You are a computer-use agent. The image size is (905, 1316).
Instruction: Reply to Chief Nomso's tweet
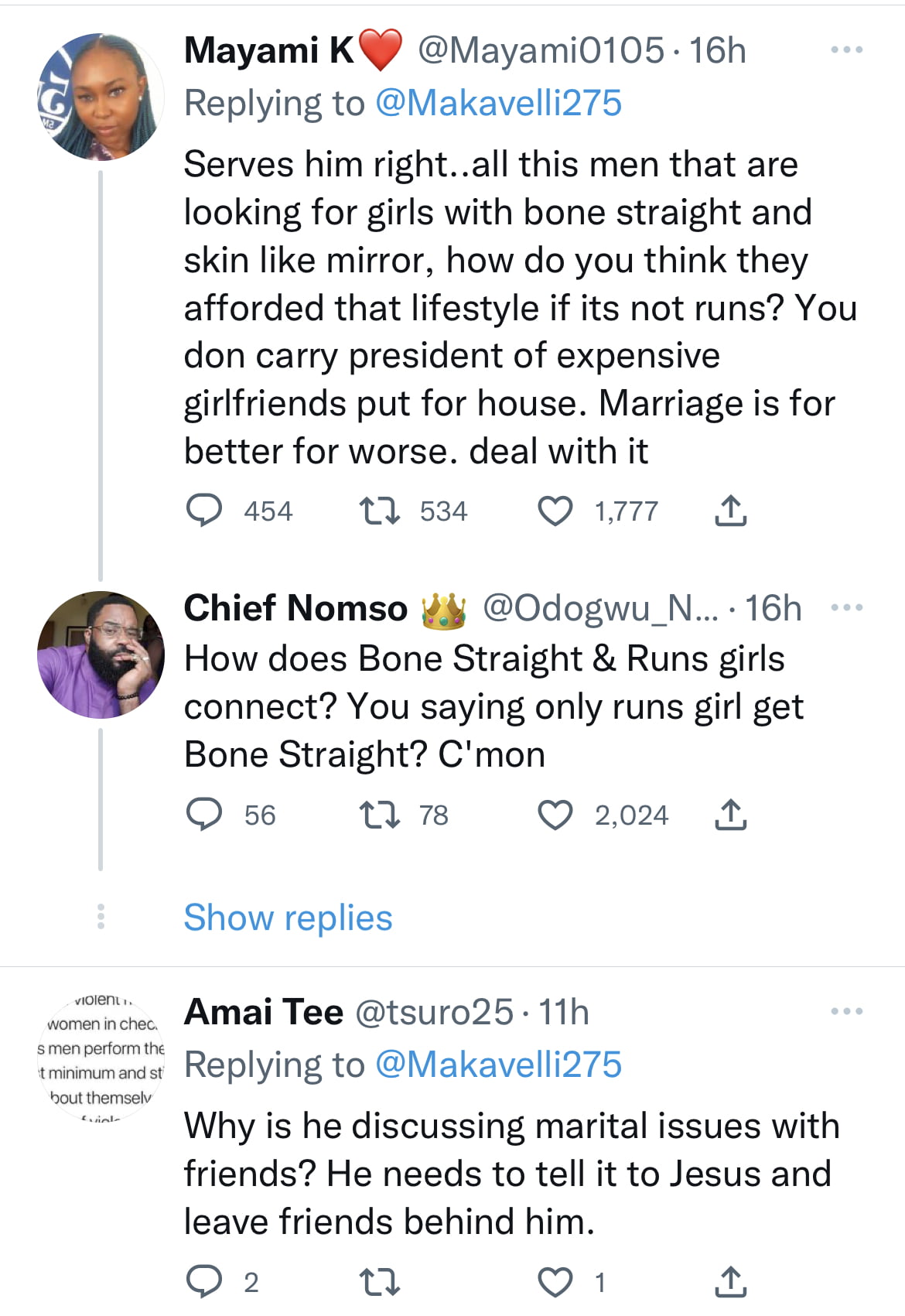[x=204, y=815]
